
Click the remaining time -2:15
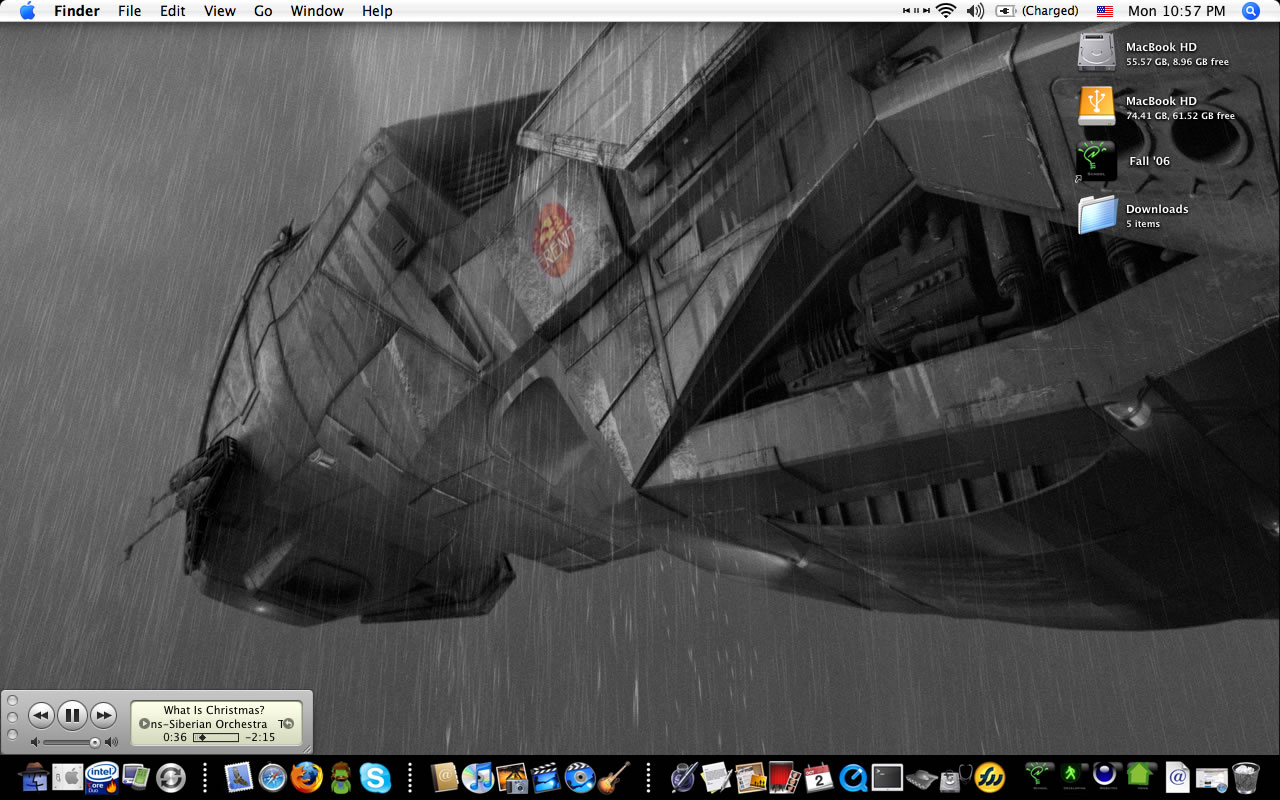tap(260, 737)
